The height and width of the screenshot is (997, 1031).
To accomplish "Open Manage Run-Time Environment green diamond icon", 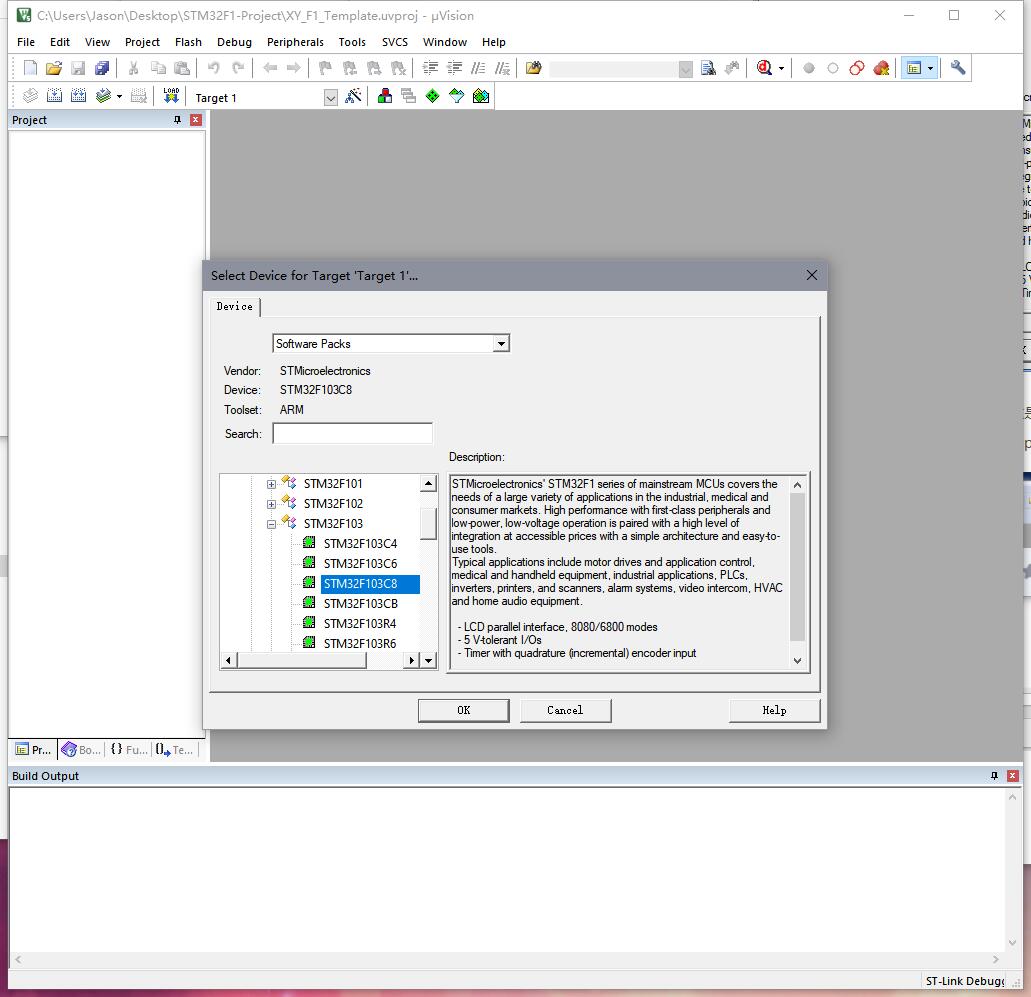I will 433,96.
